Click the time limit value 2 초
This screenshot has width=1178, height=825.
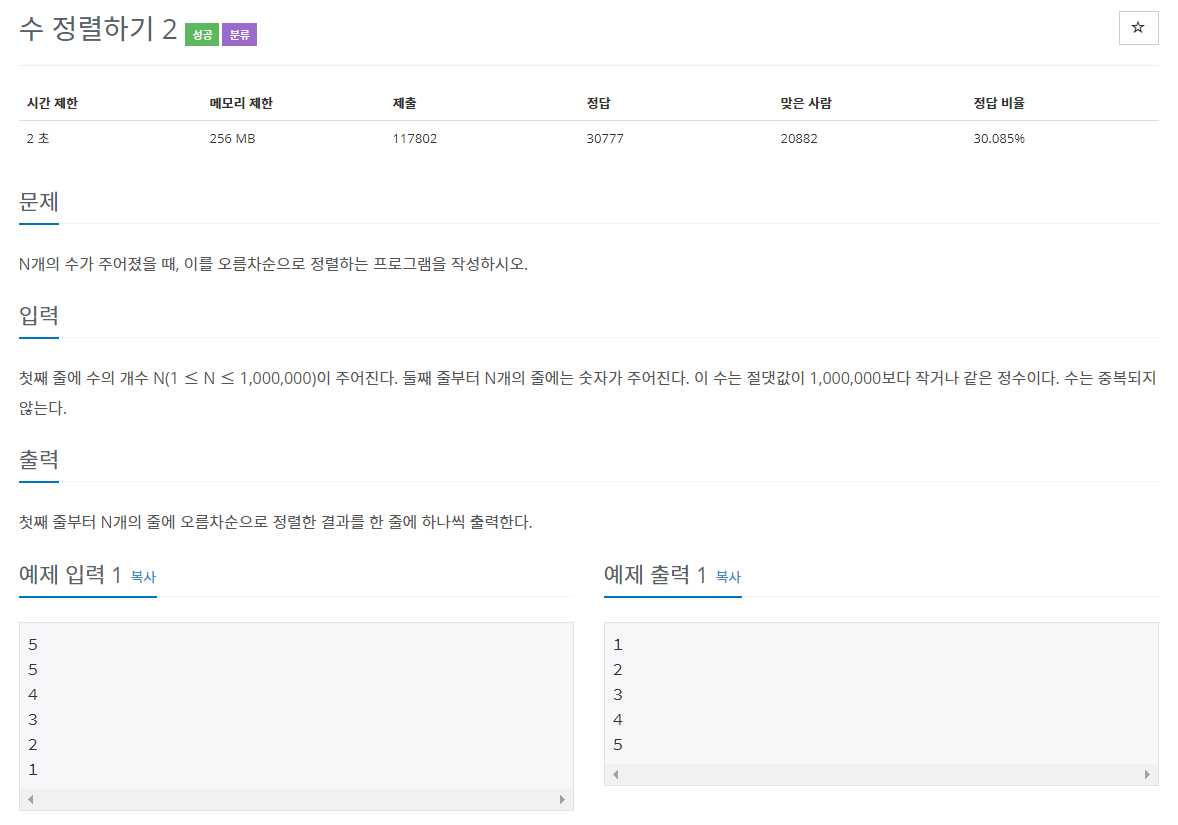(x=38, y=138)
